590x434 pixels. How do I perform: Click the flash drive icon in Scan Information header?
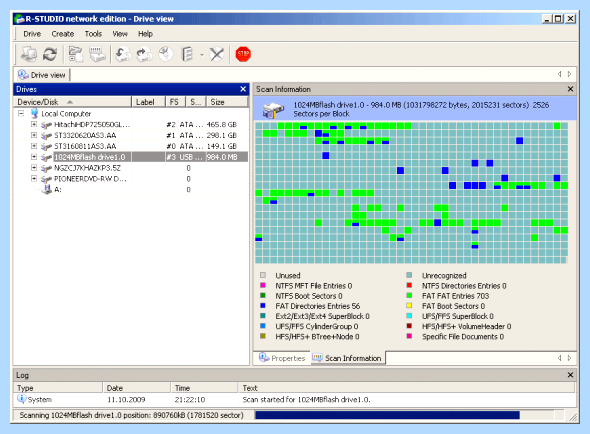coord(273,110)
